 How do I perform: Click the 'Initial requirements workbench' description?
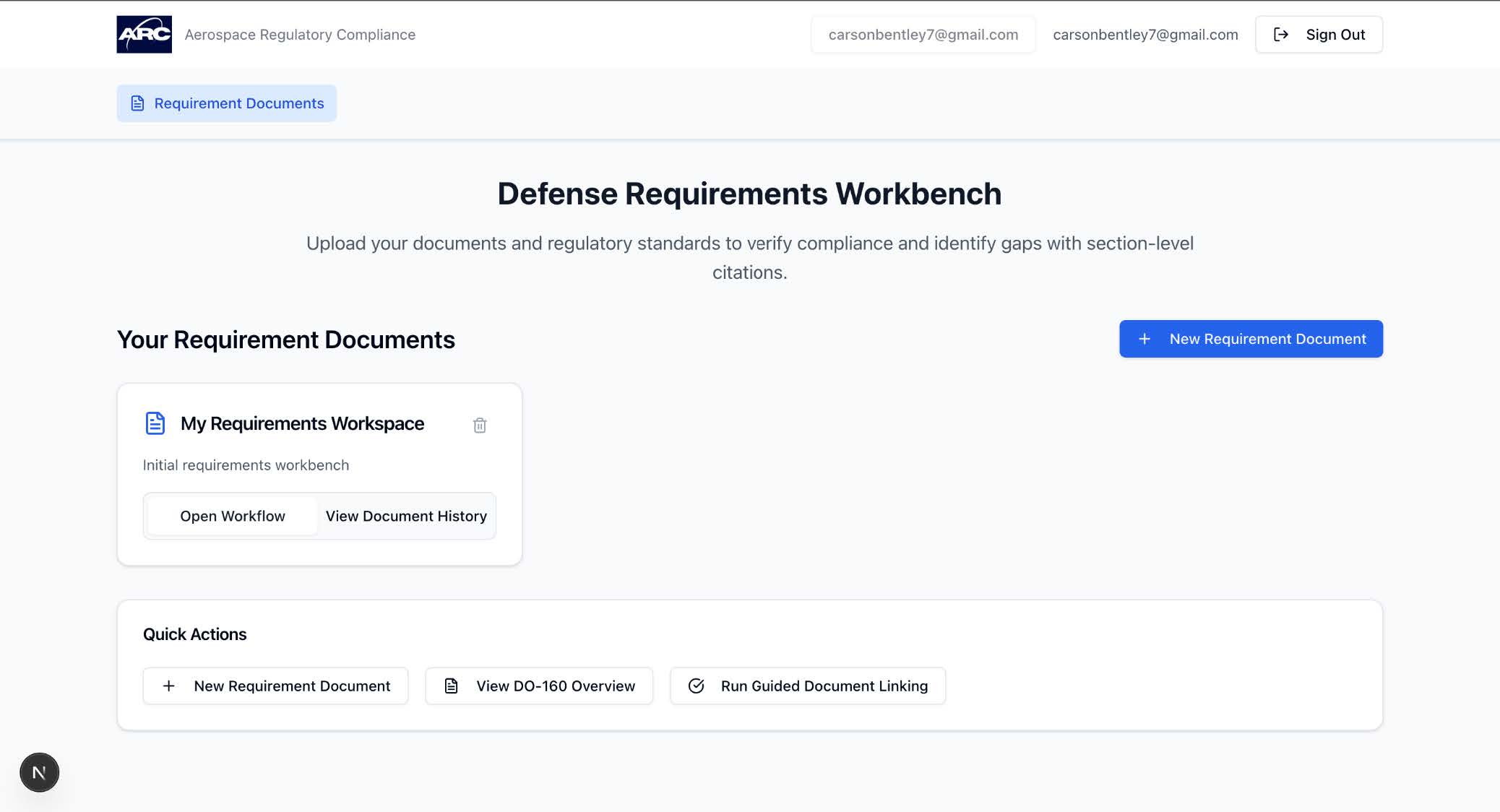246,465
